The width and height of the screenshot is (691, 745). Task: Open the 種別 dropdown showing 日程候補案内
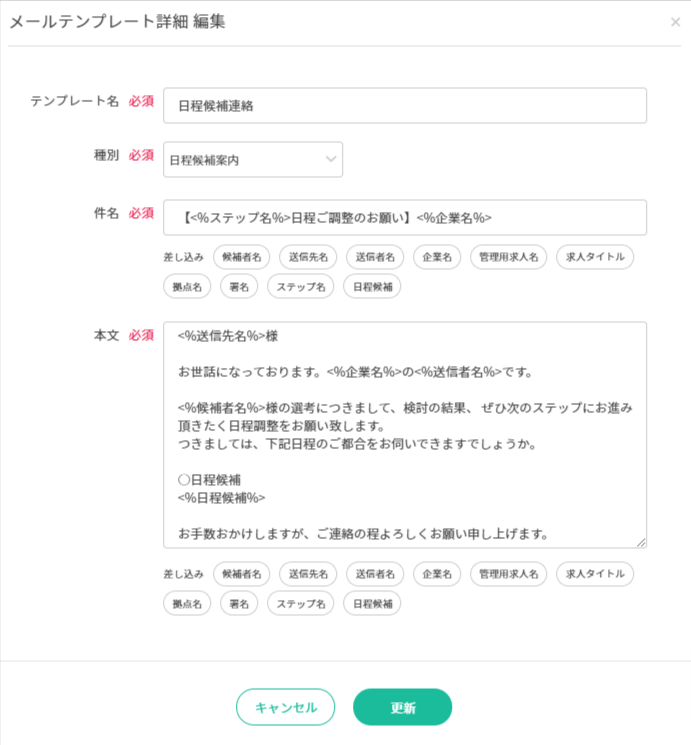coord(253,159)
